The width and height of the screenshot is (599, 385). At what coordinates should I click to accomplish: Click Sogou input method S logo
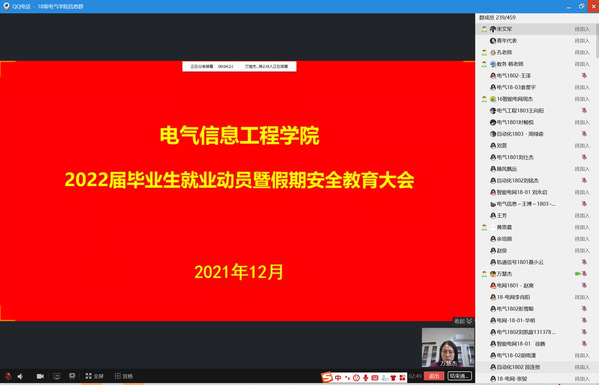coord(327,377)
